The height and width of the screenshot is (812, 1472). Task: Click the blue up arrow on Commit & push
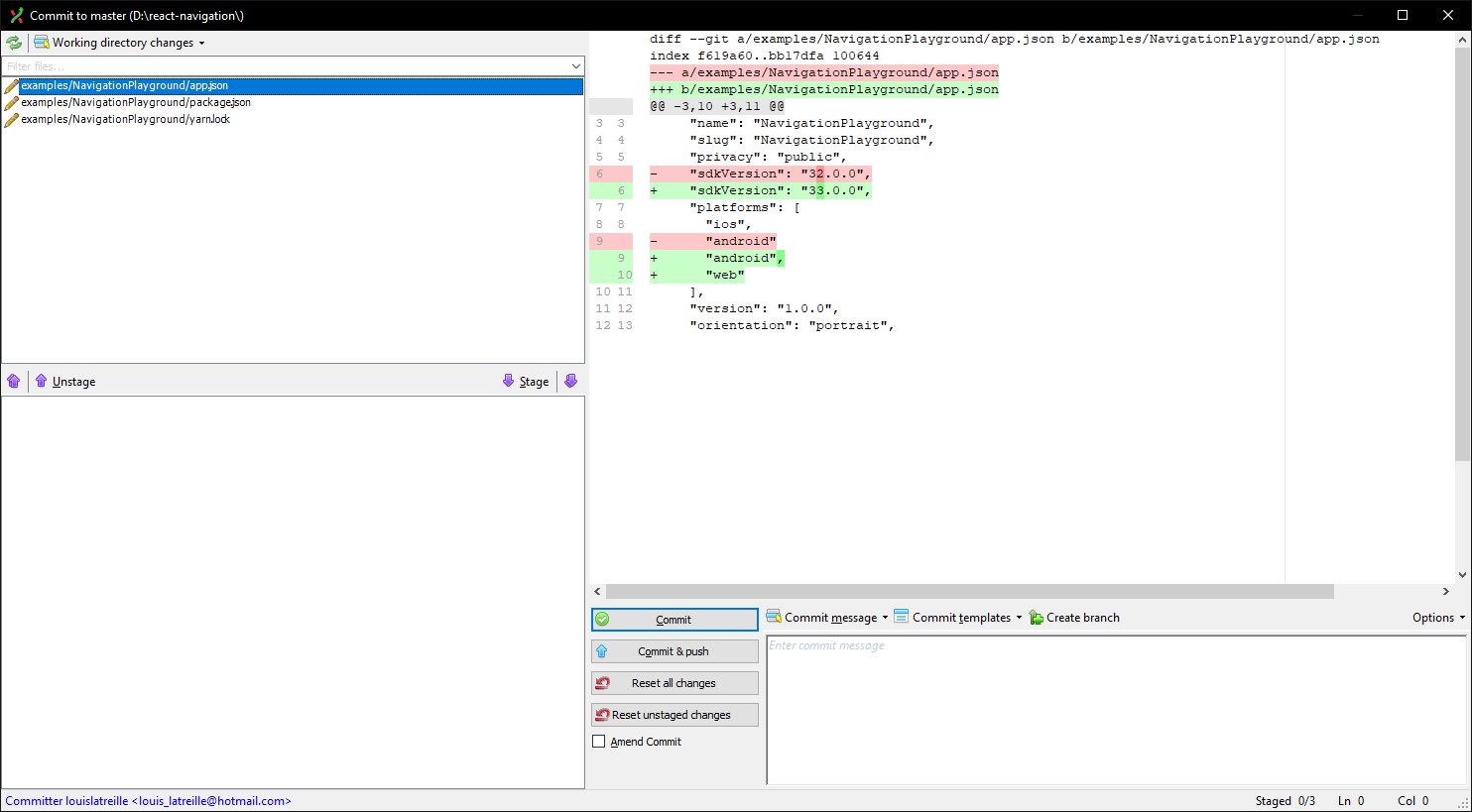603,650
